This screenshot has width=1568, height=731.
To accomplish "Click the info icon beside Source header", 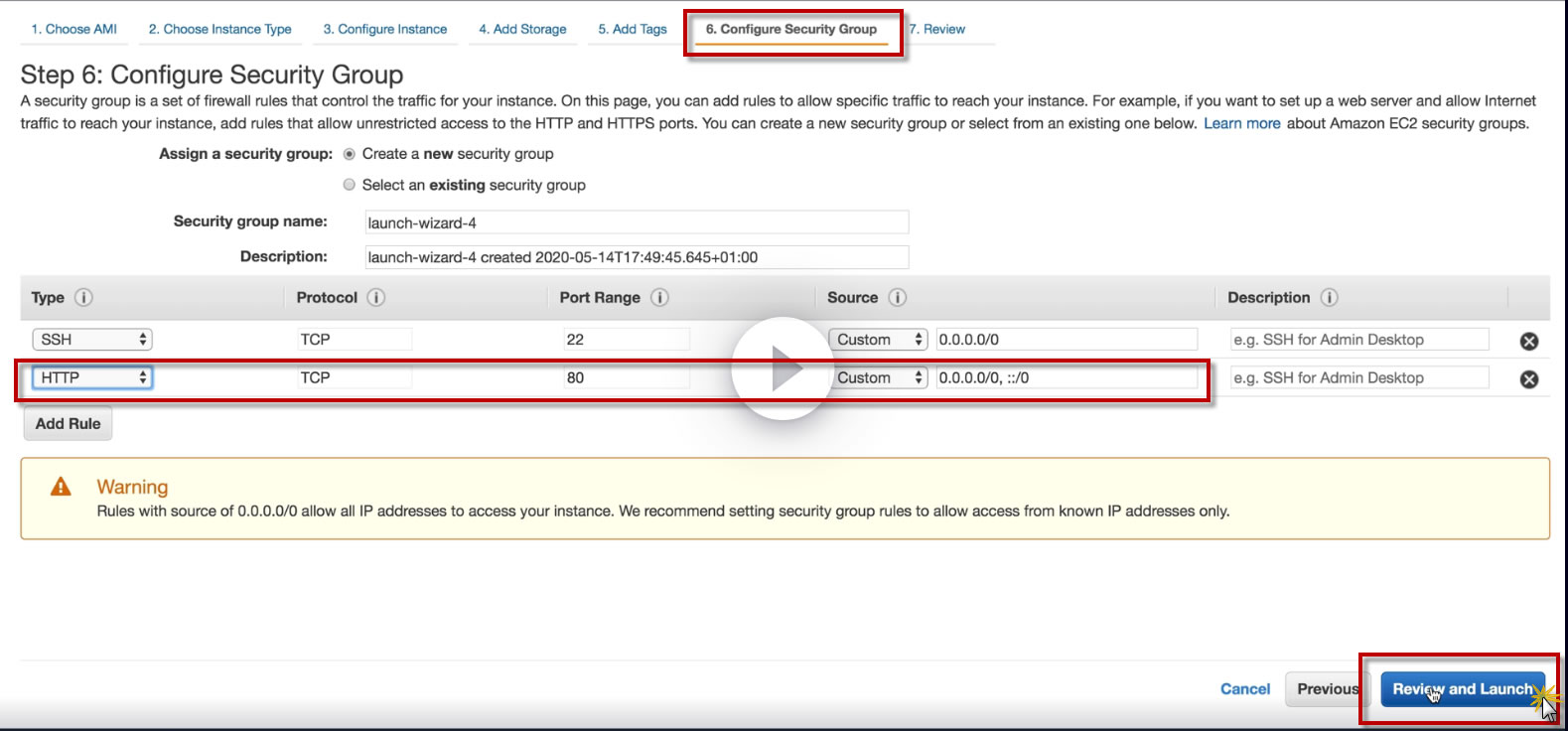I will 897,297.
